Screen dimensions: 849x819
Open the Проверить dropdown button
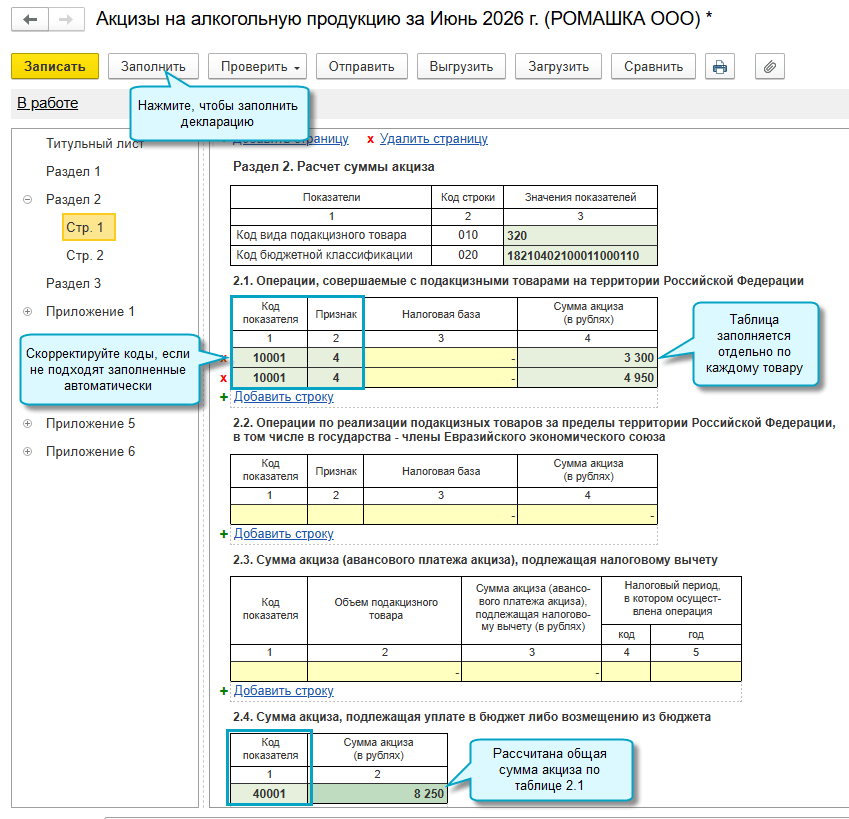tap(257, 67)
